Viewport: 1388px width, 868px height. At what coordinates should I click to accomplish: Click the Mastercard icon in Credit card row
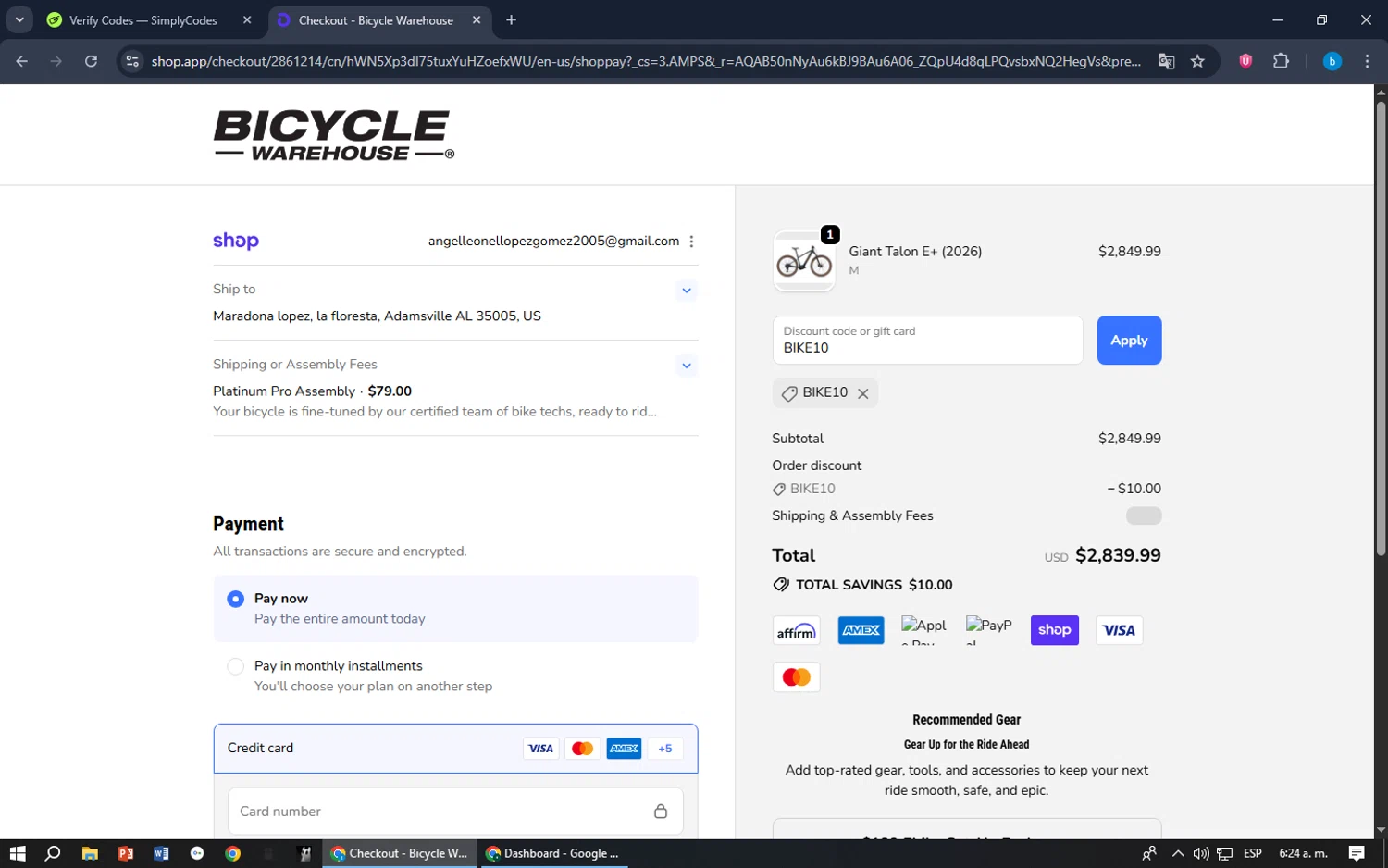point(582,749)
